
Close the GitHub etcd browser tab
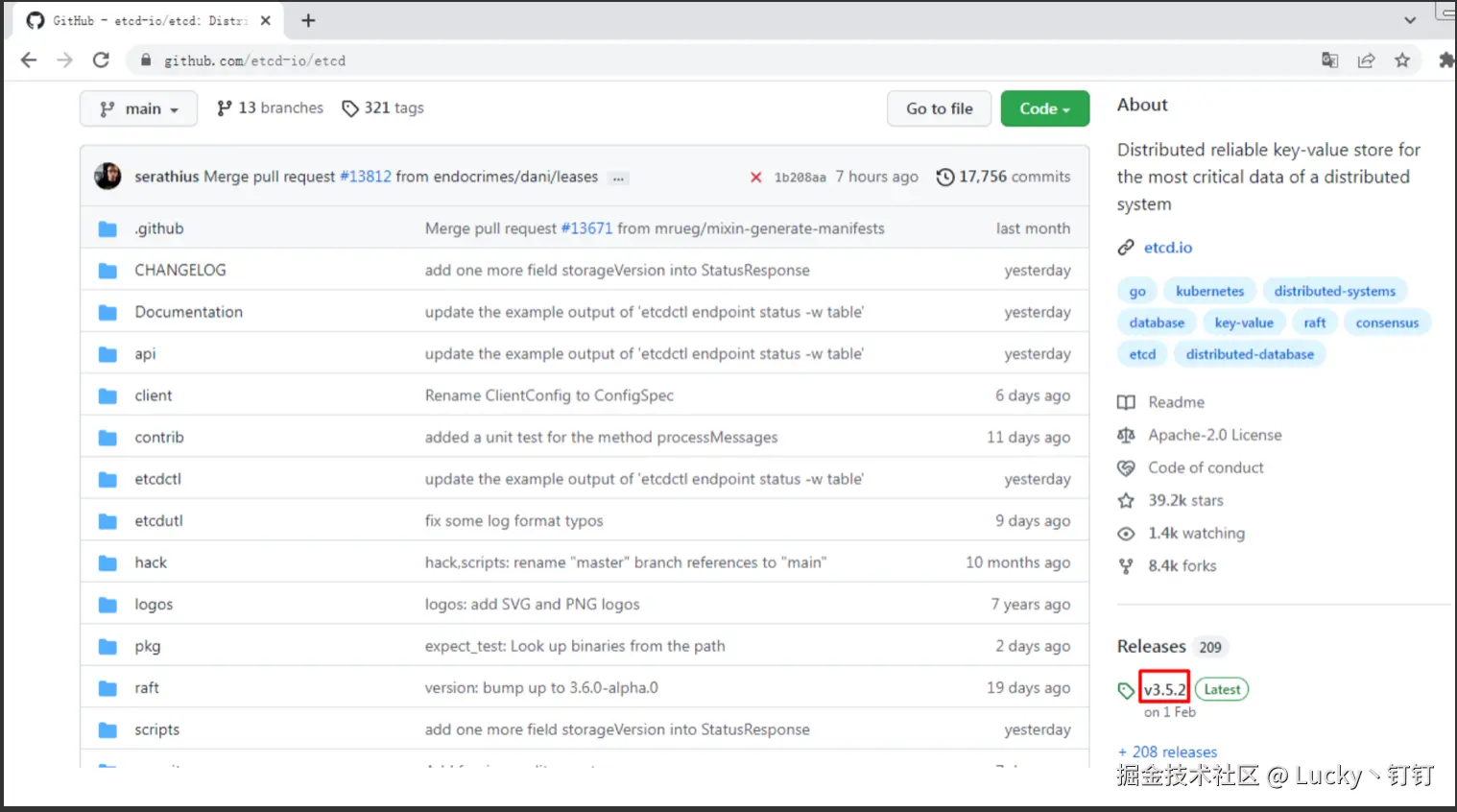266,20
